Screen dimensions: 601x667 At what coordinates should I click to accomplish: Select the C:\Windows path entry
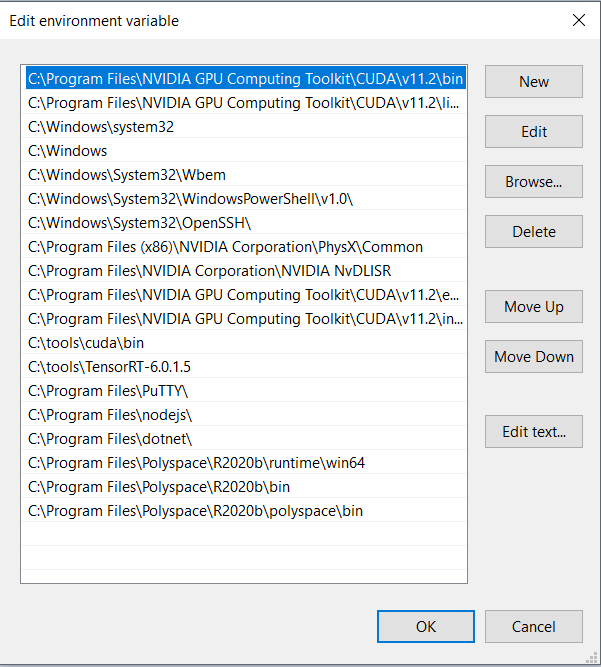tap(68, 151)
